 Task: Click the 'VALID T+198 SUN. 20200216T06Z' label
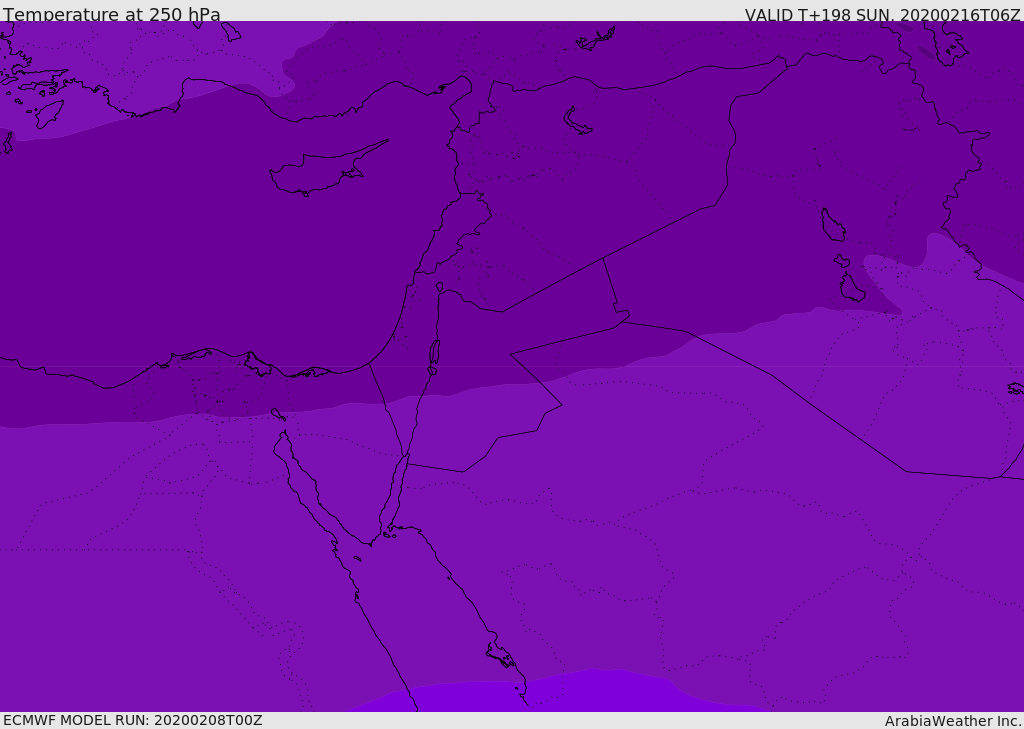882,15
